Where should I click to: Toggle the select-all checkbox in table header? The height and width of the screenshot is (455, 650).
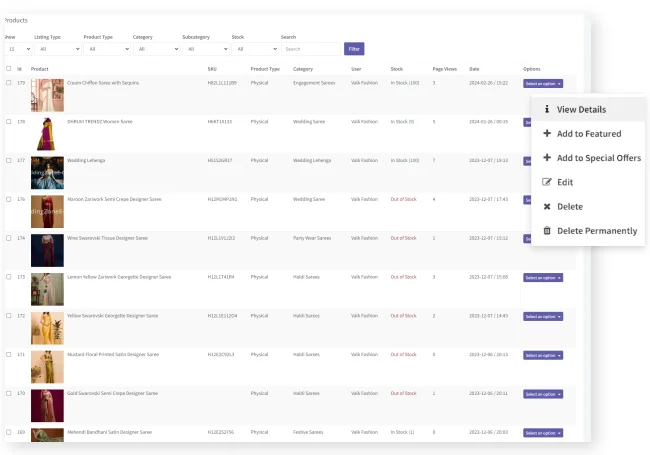[8, 68]
